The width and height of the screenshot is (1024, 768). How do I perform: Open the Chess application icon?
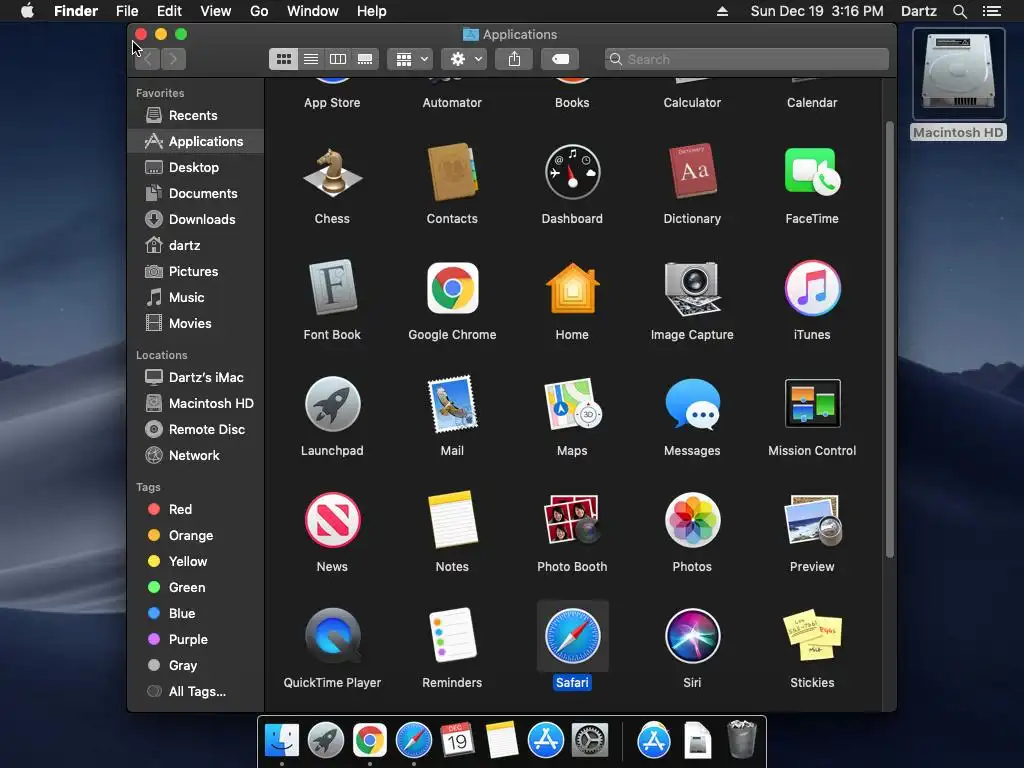coord(332,172)
